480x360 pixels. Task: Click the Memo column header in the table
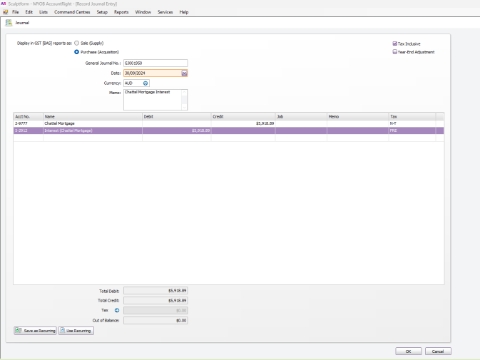tap(358, 116)
